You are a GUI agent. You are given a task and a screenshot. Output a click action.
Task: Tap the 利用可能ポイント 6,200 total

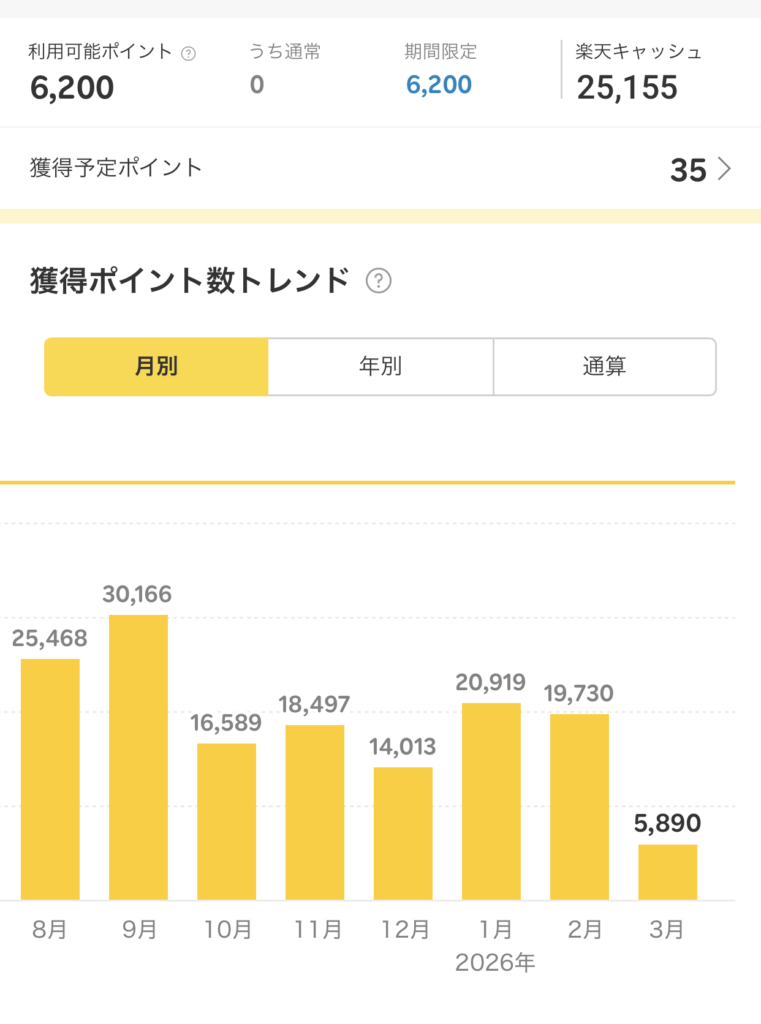[72, 88]
